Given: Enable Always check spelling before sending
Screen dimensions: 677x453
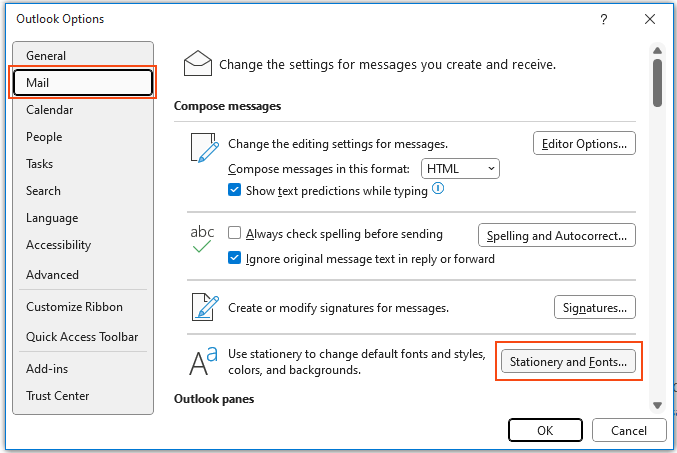Looking at the screenshot, I should click(234, 233).
